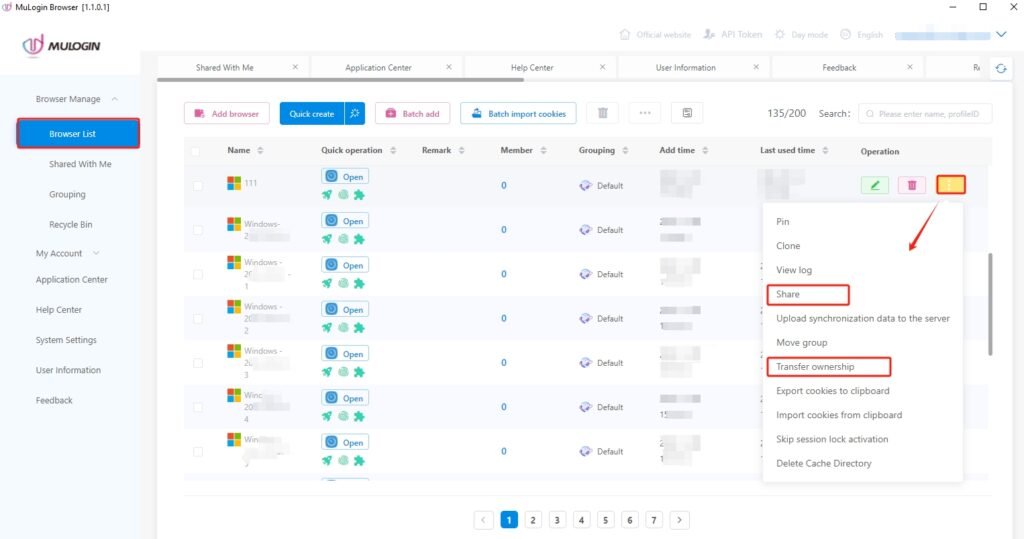Open the account dropdown chevron at top right
Screen dimensions: 1024x539
click(1002, 34)
